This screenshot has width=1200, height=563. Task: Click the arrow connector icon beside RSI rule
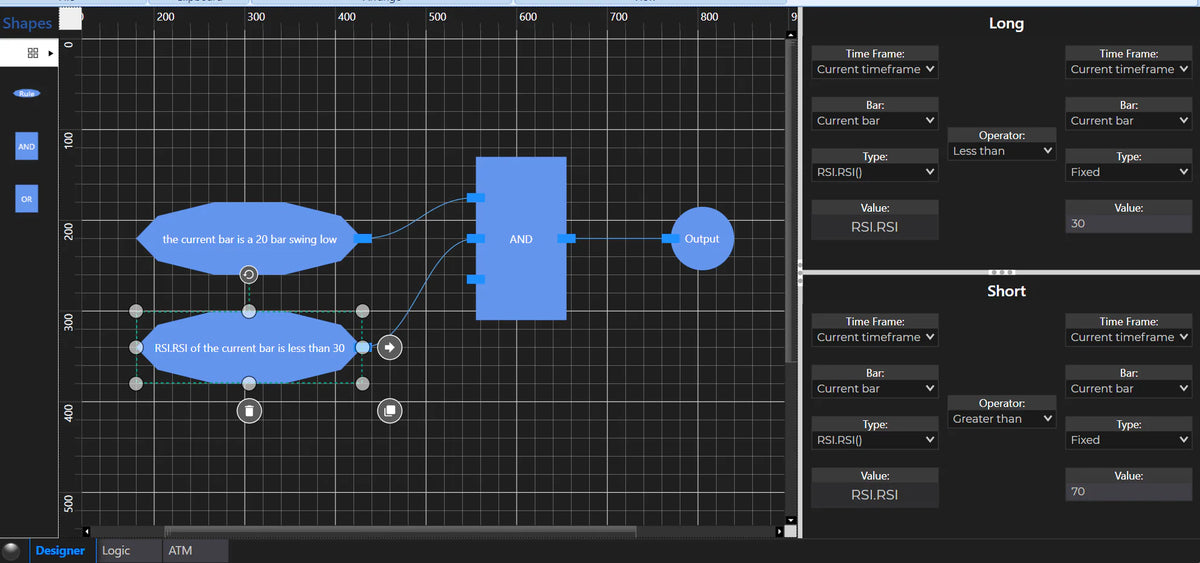pos(391,347)
